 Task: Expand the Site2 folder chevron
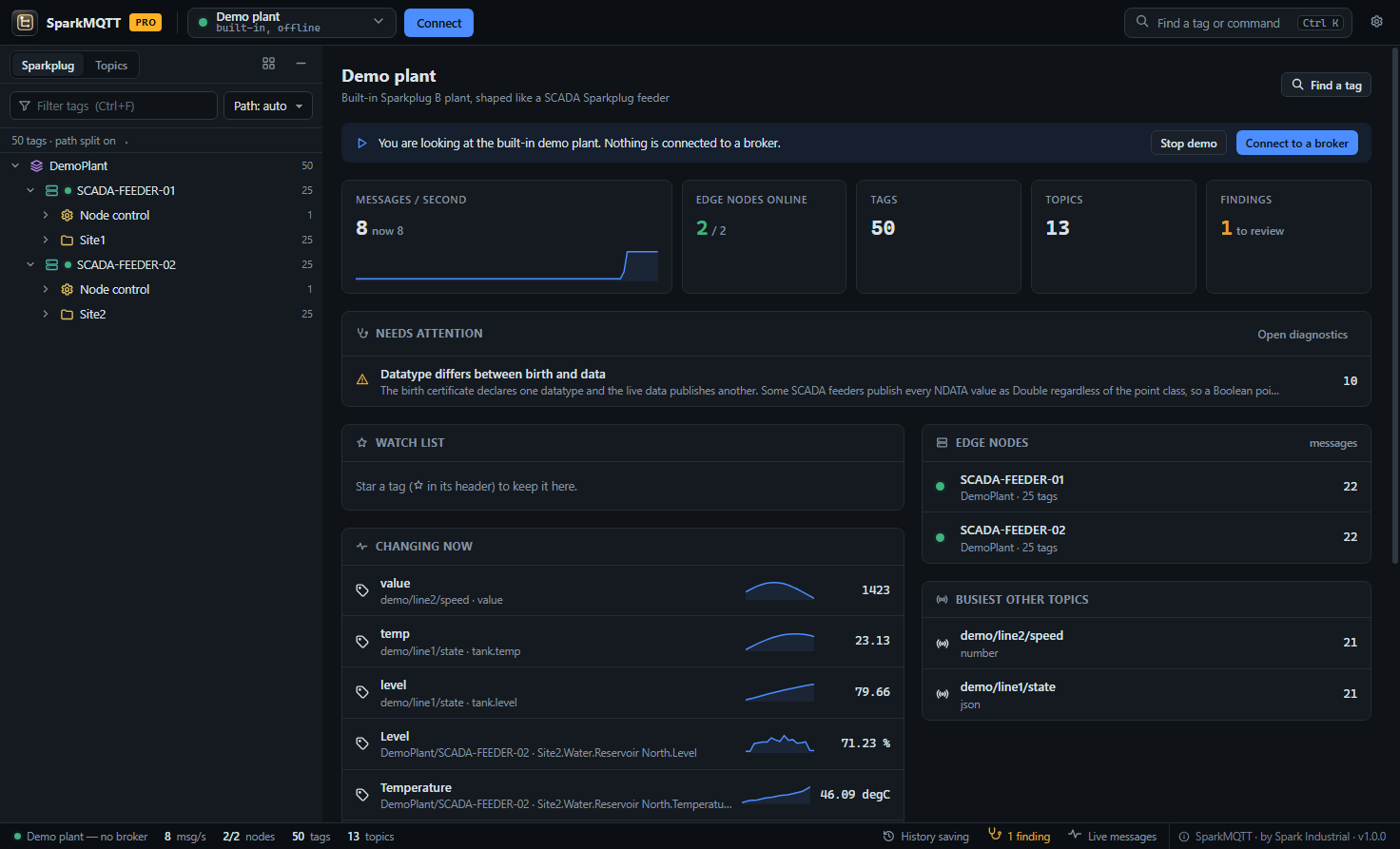tap(46, 314)
